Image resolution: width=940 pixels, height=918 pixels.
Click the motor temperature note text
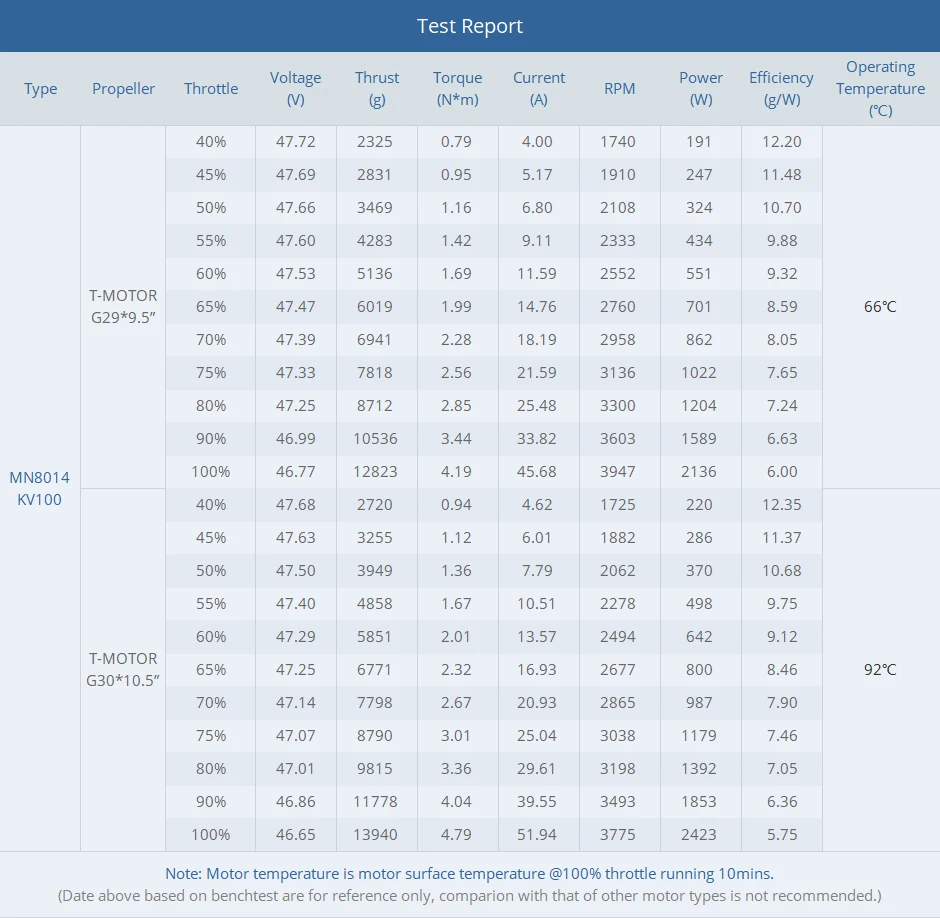click(x=469, y=873)
